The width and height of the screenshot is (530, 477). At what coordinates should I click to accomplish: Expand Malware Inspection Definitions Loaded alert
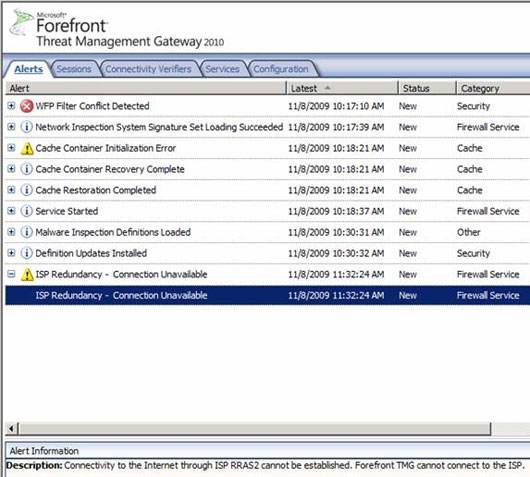11,232
